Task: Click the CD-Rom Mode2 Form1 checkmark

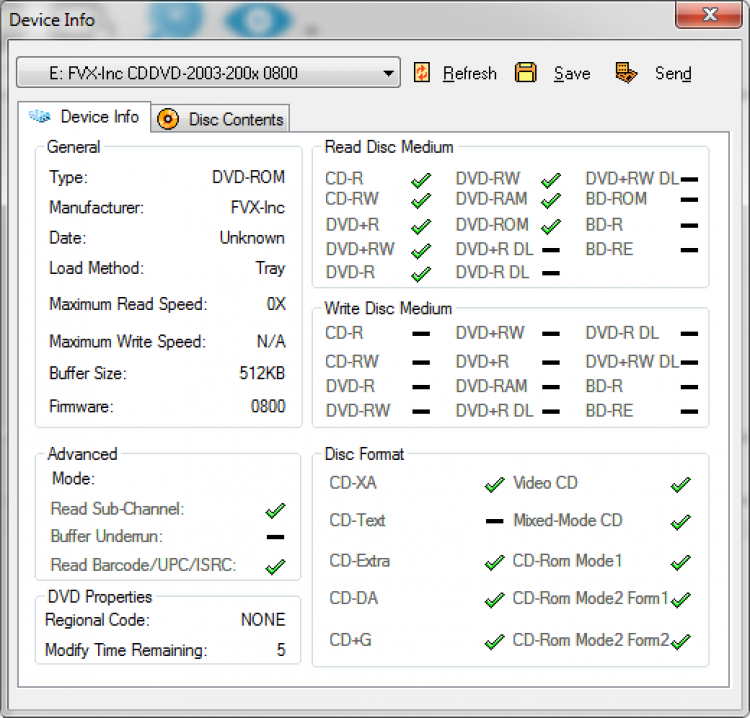Action: pos(681,600)
